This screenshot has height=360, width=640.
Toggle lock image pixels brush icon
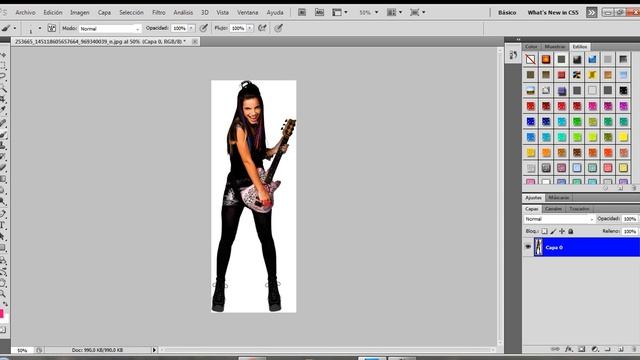(553, 231)
